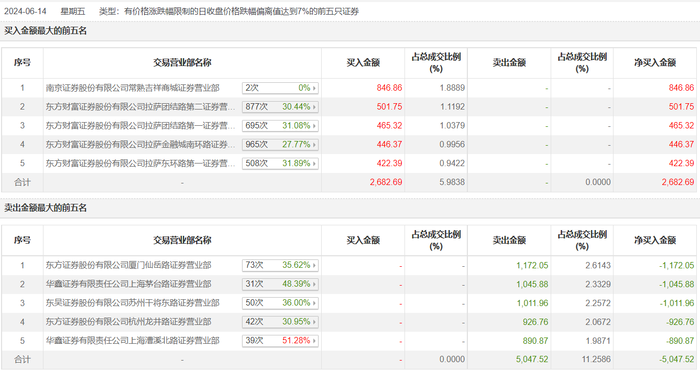Open 东方财富证券拉萨东环路第一证券营业部 link

coord(140,163)
